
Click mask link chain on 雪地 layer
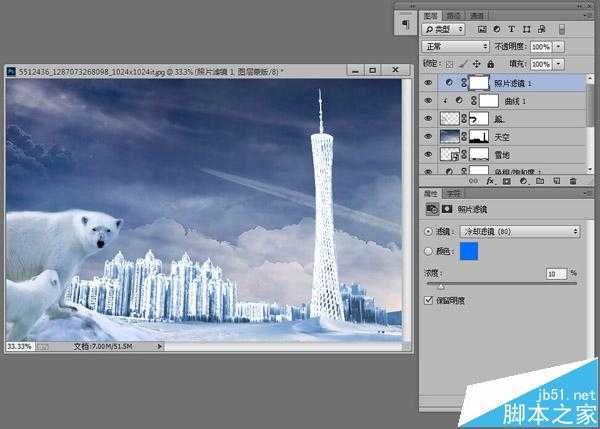click(464, 154)
